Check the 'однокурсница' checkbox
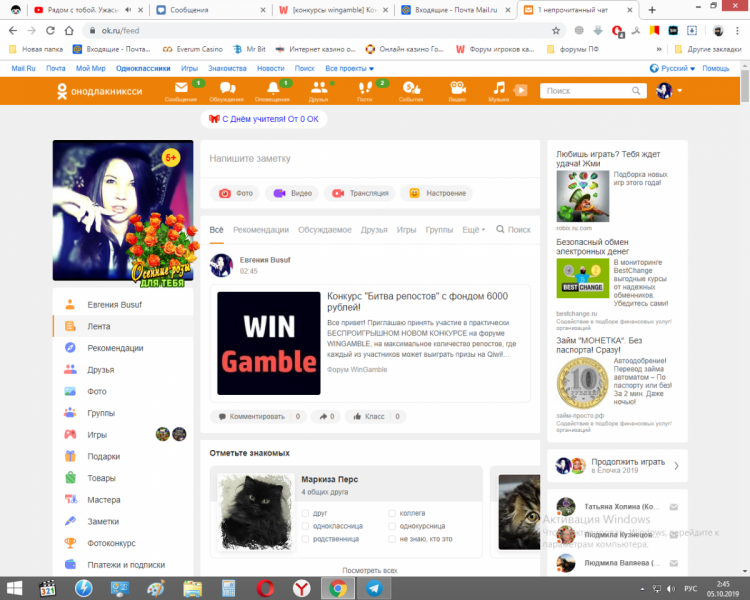Screen dimensions: 750x600 [392, 526]
